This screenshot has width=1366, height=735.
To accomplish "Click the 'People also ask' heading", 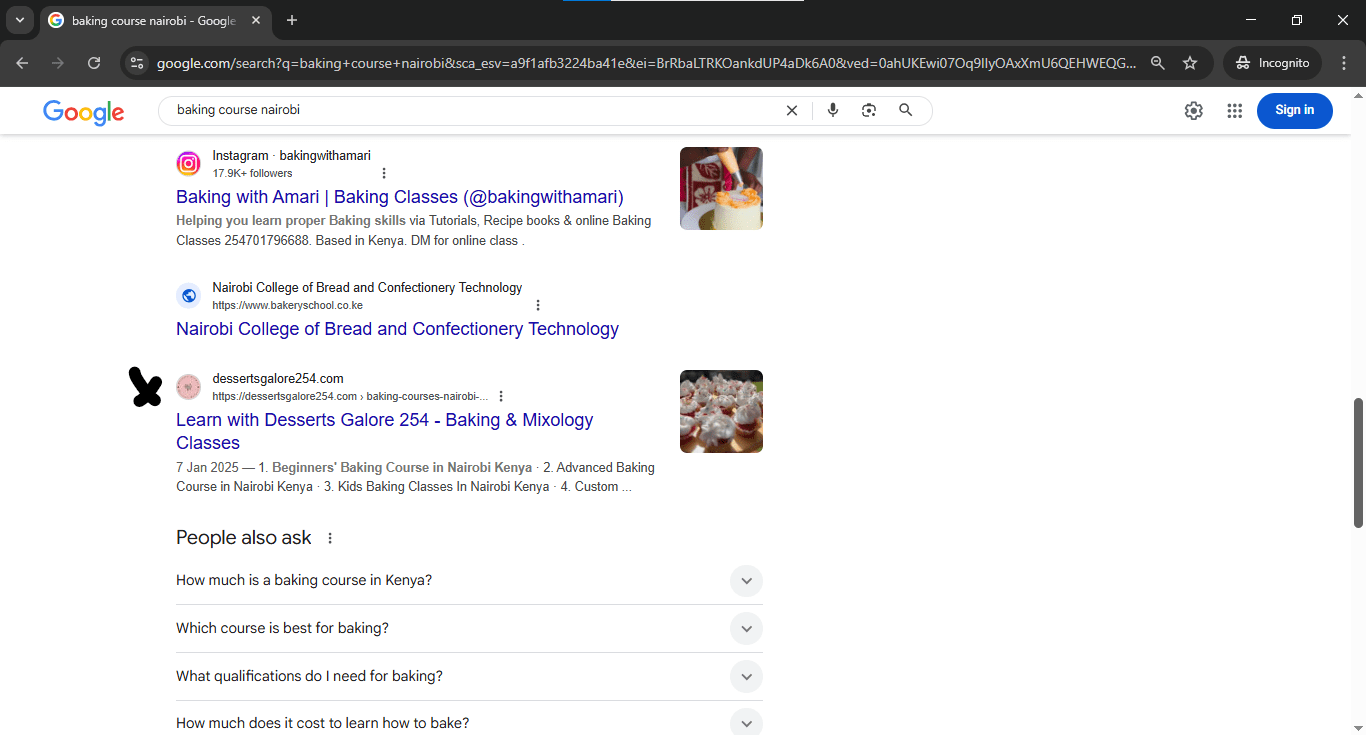I will pyautogui.click(x=244, y=538).
